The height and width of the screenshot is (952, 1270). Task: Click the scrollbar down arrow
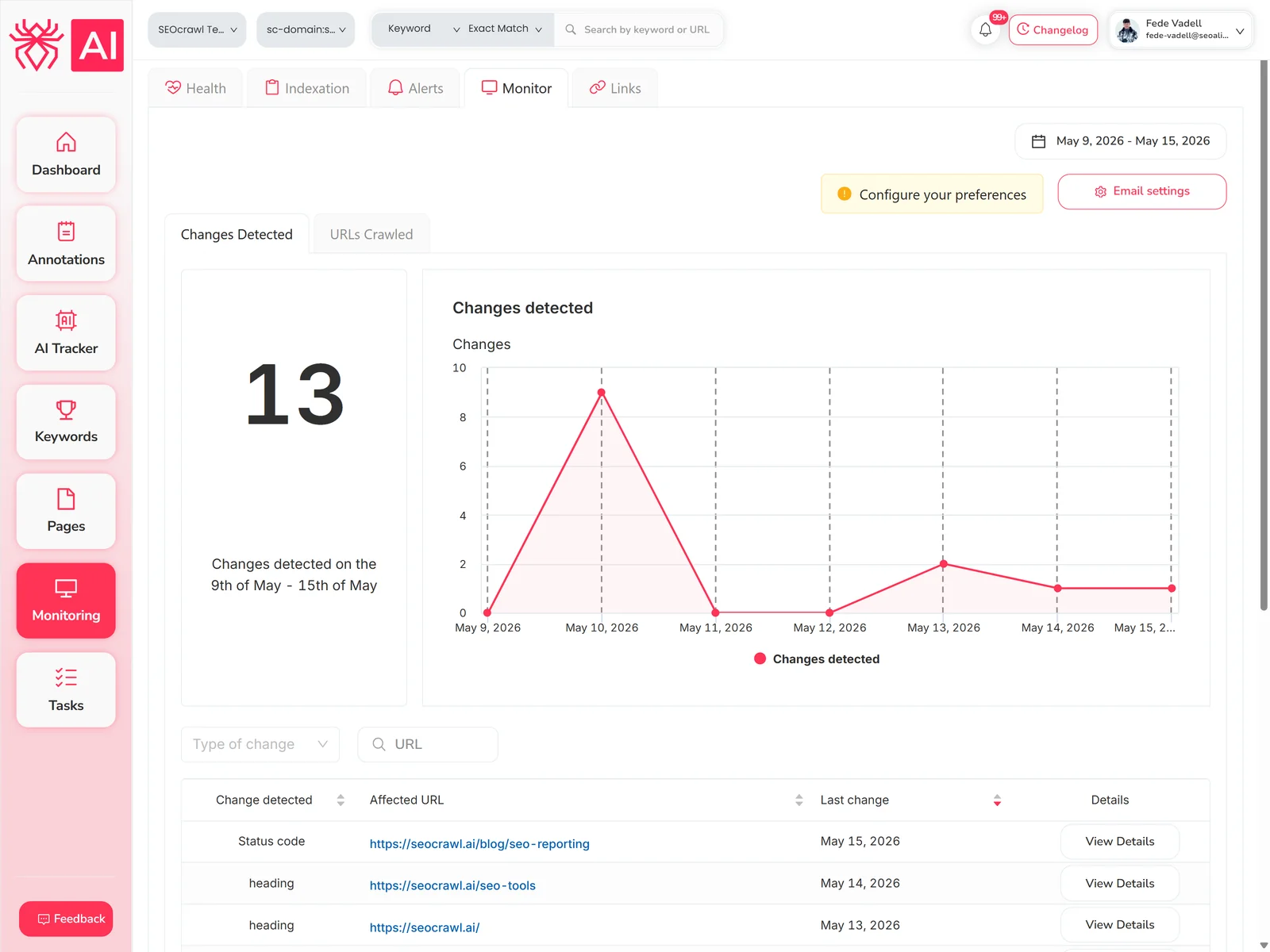pos(1264,945)
